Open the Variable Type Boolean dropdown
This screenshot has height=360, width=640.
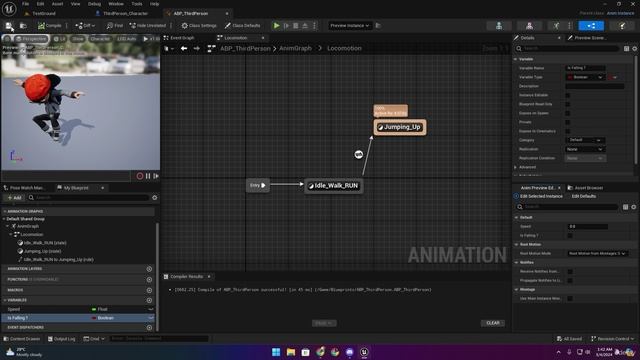[x=585, y=77]
